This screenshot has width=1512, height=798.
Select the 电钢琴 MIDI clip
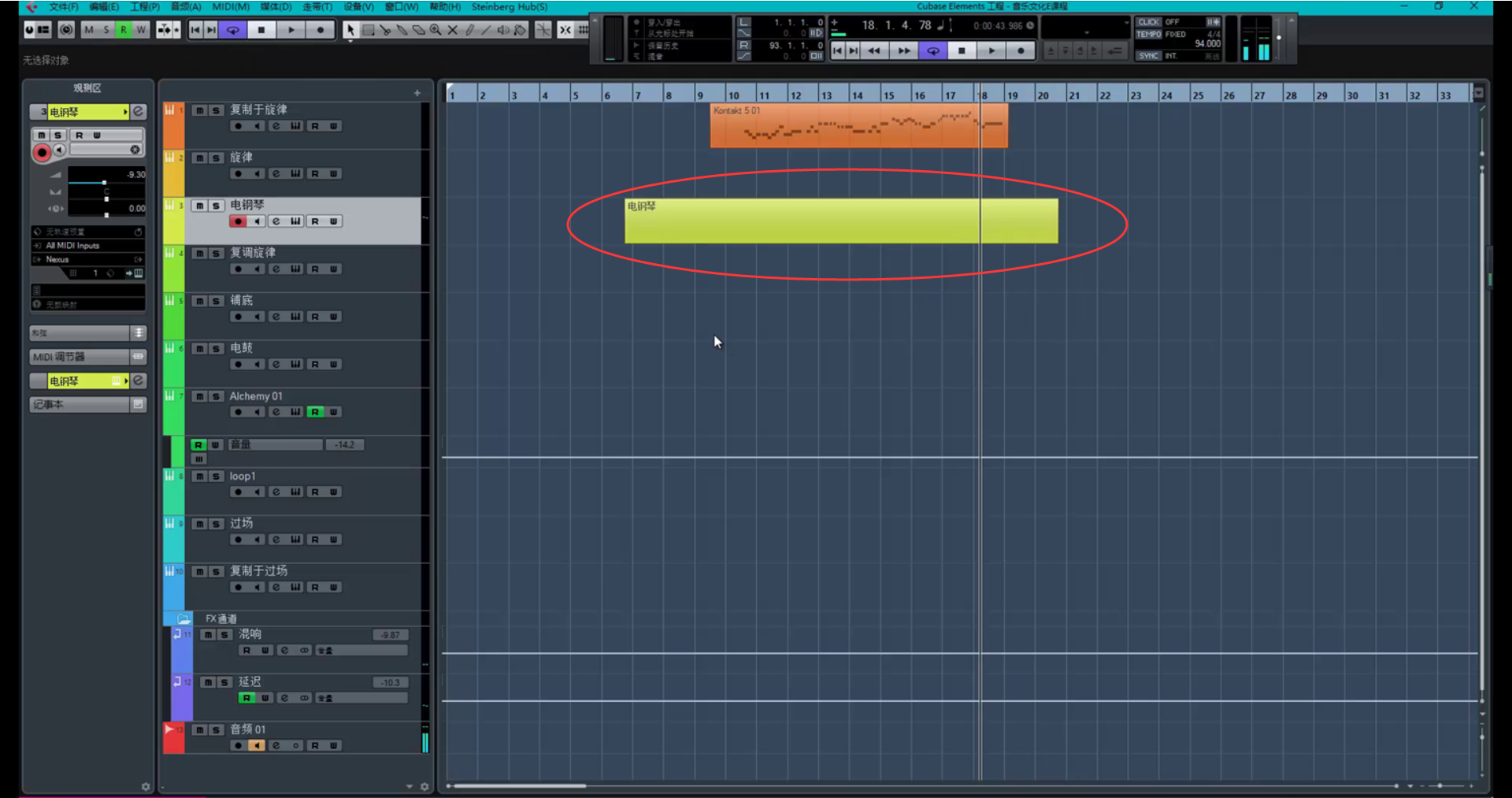841,221
